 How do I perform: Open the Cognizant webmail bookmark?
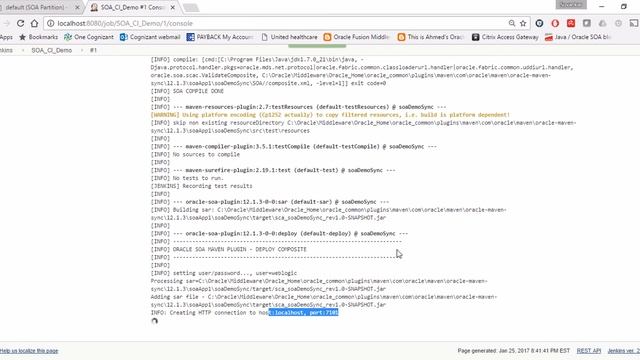[150, 37]
